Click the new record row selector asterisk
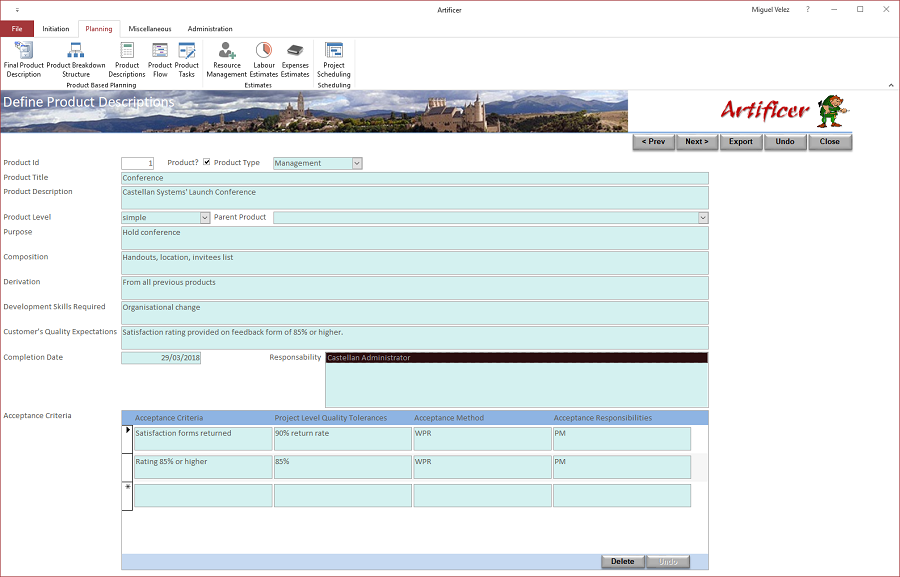The image size is (900, 577). pyautogui.click(x=127, y=495)
